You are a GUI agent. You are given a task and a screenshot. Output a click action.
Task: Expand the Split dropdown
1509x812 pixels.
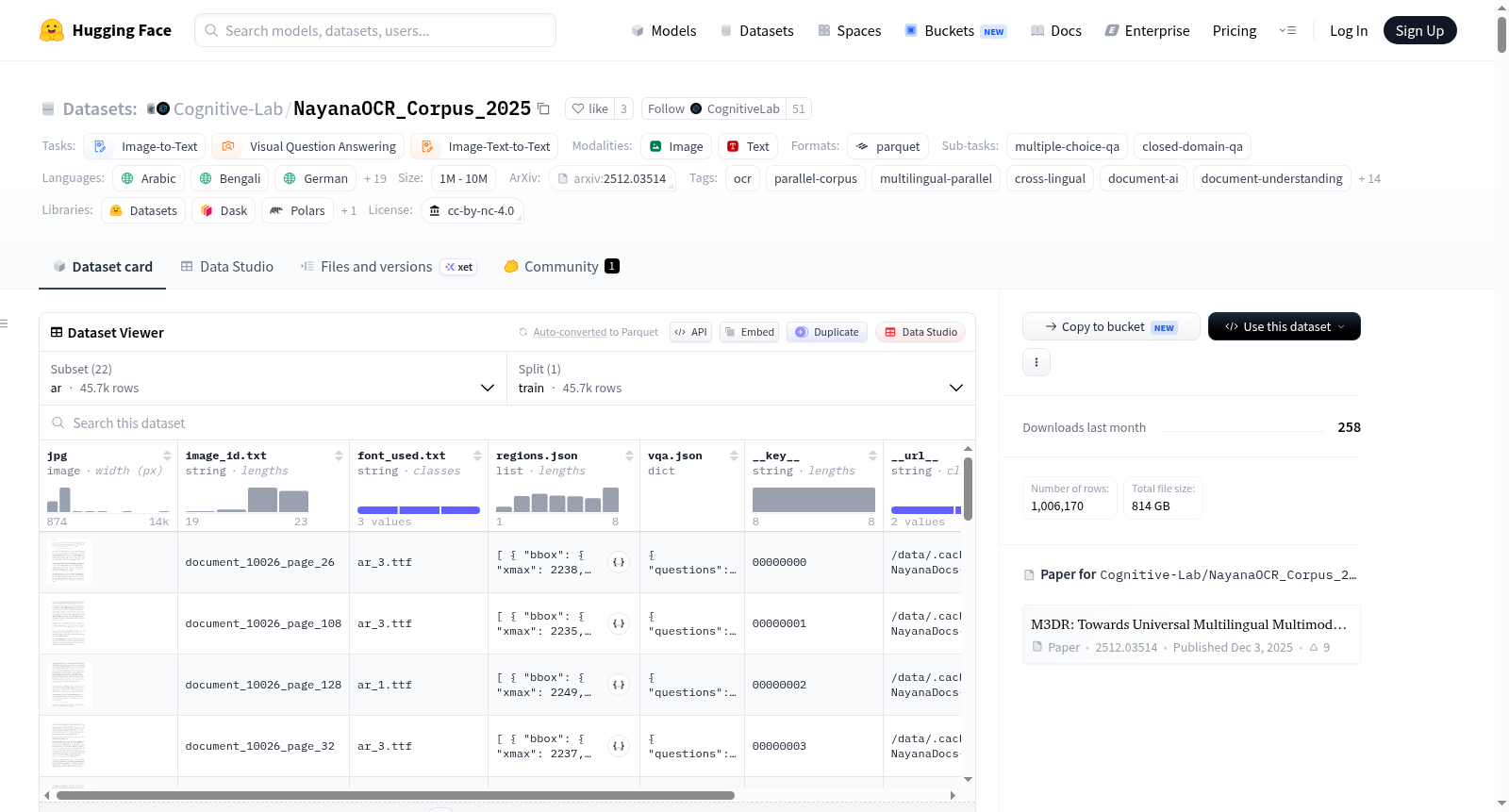[741, 378]
